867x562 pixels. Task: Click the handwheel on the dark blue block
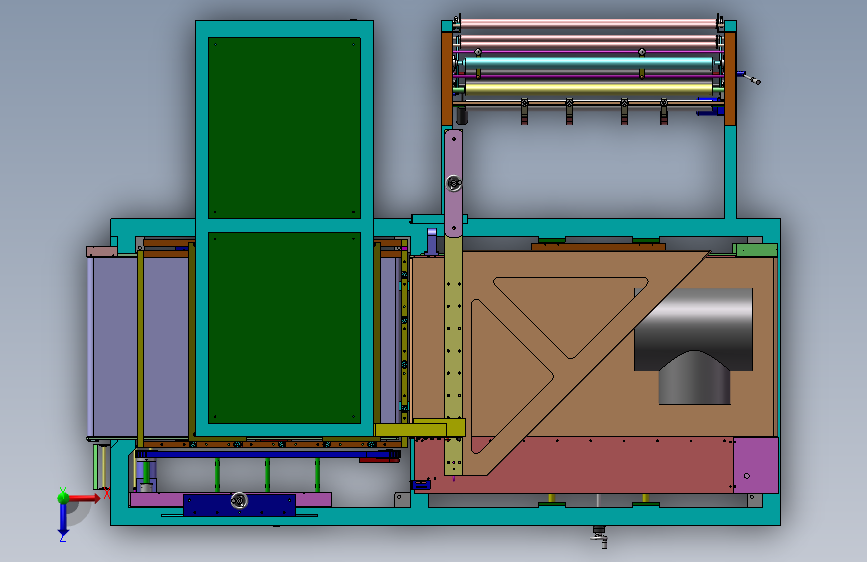[239, 500]
